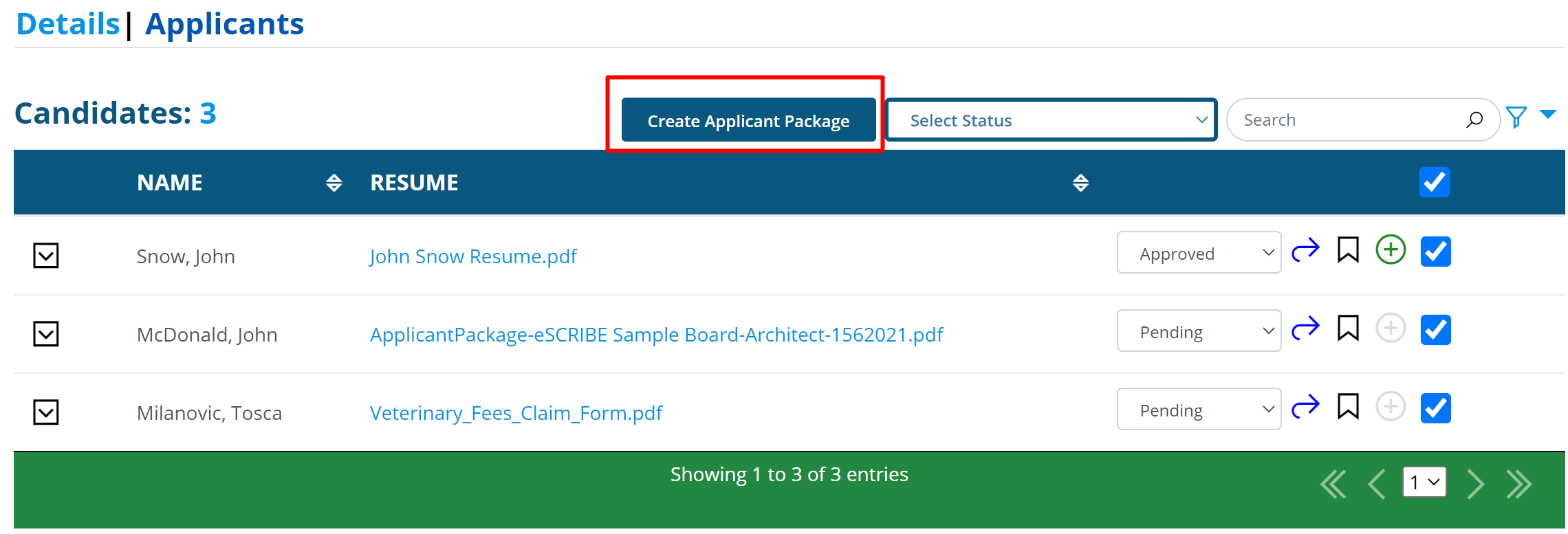This screenshot has width=1568, height=534.
Task: Switch to the Applicants tab
Action: [x=224, y=24]
